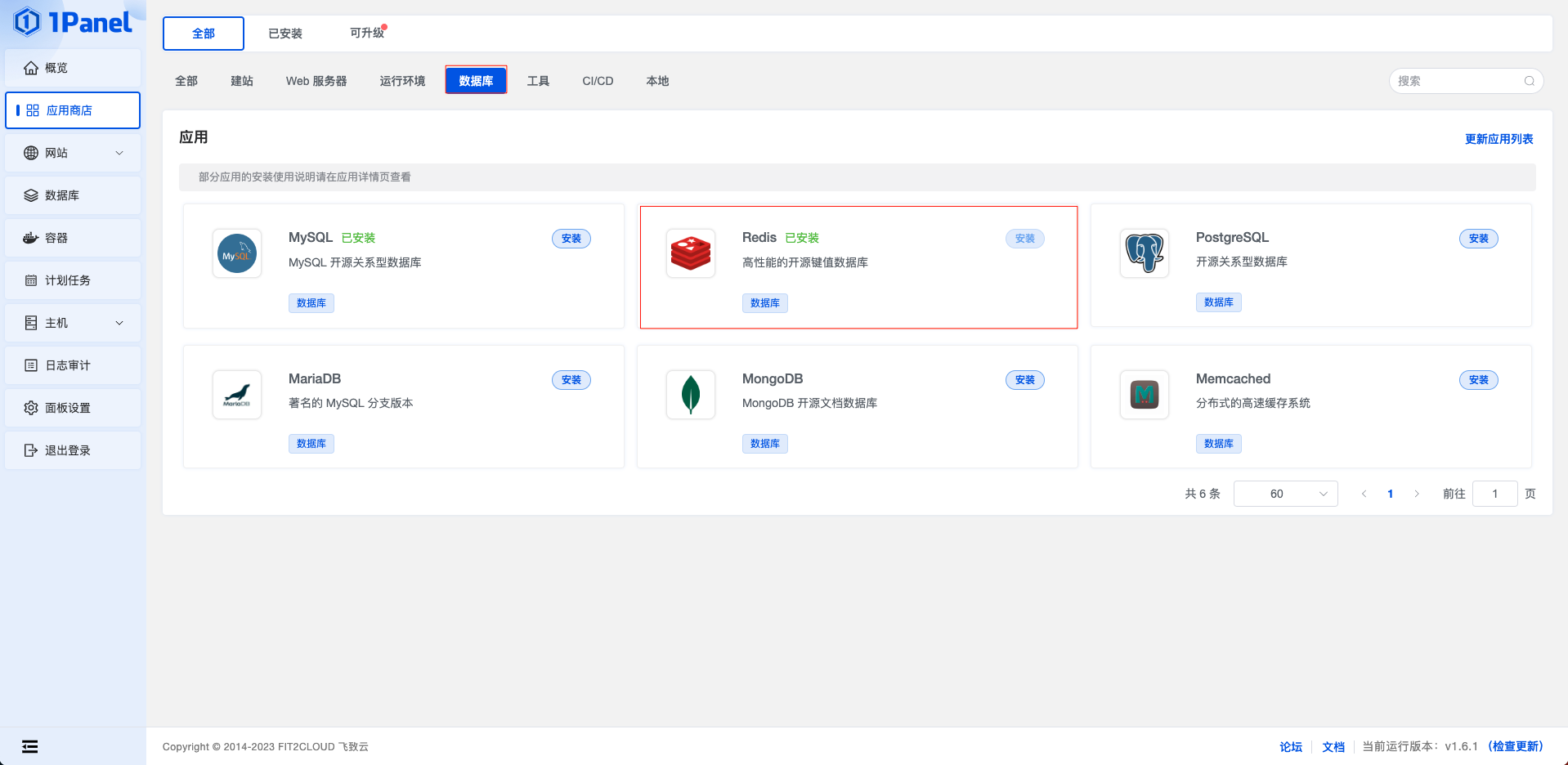The width and height of the screenshot is (1568, 765).
Task: Expand the 网站 sidebar submenu
Action: click(x=119, y=153)
